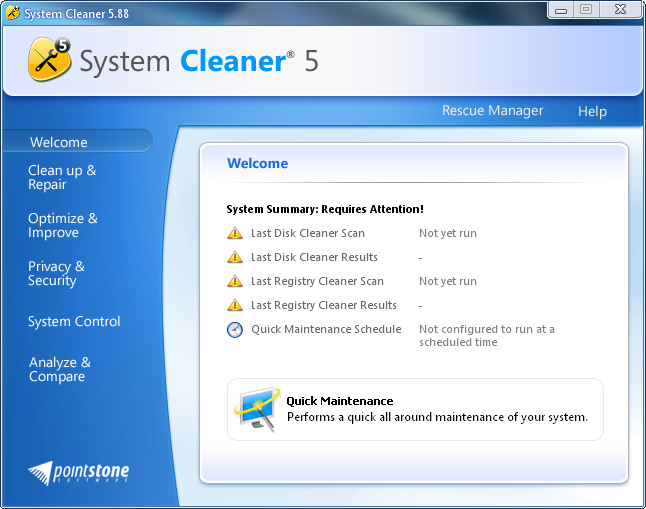Image resolution: width=646 pixels, height=509 pixels.
Task: Click the Last Disk Cleaner Scan label
Action: point(308,233)
